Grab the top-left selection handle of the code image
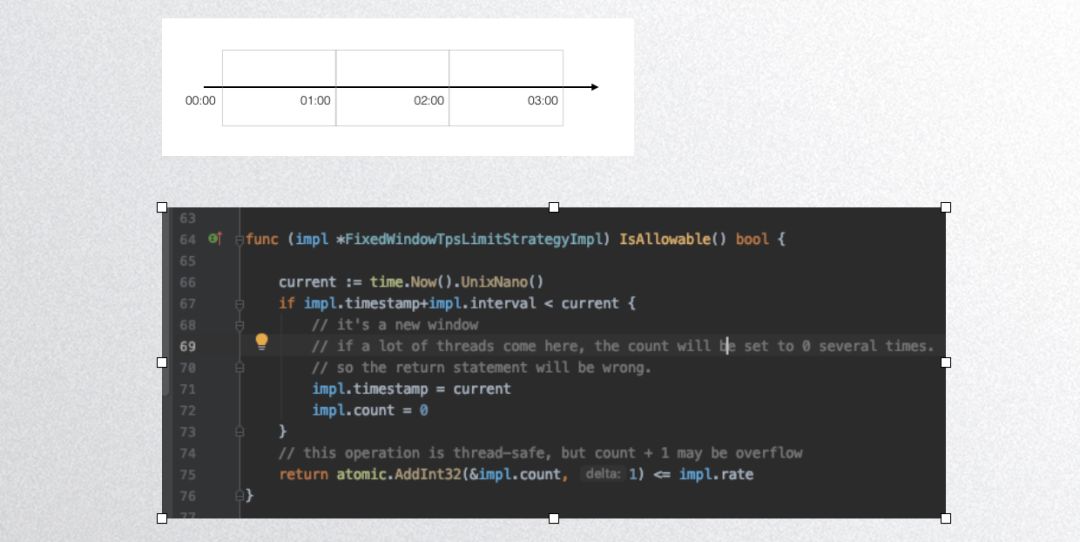Image resolution: width=1080 pixels, height=542 pixels. pyautogui.click(x=162, y=207)
